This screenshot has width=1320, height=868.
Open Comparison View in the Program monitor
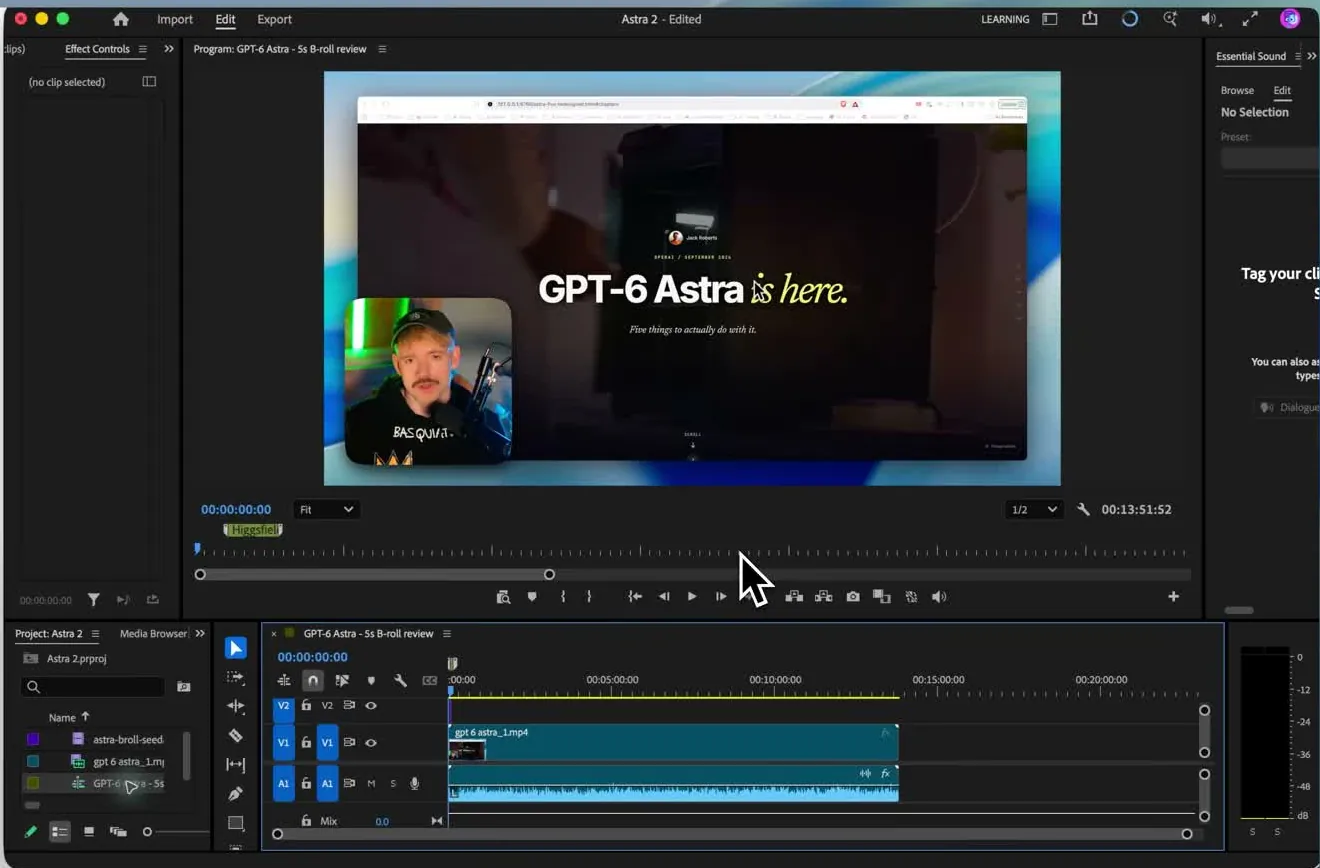(x=881, y=597)
